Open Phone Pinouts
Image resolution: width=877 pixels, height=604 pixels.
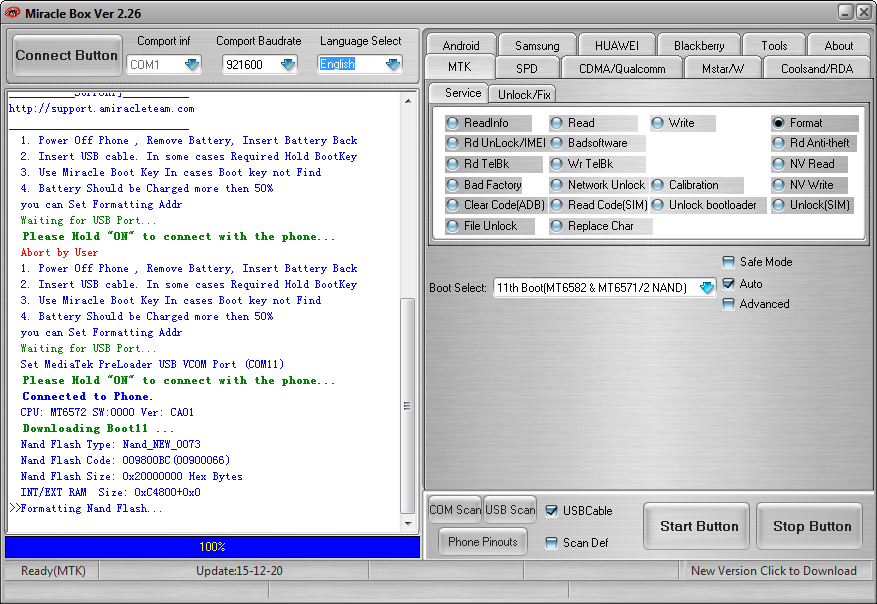(x=482, y=541)
